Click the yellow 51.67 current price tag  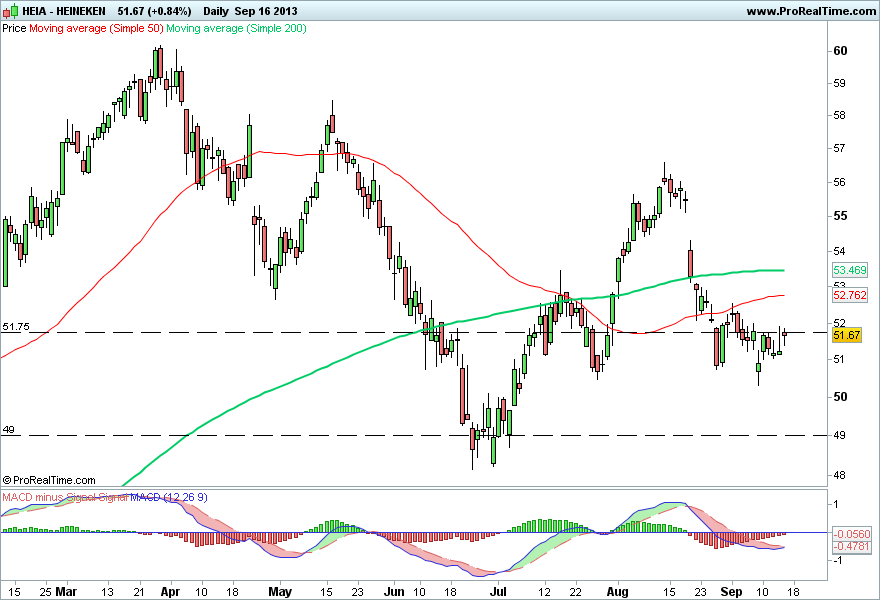[847, 335]
